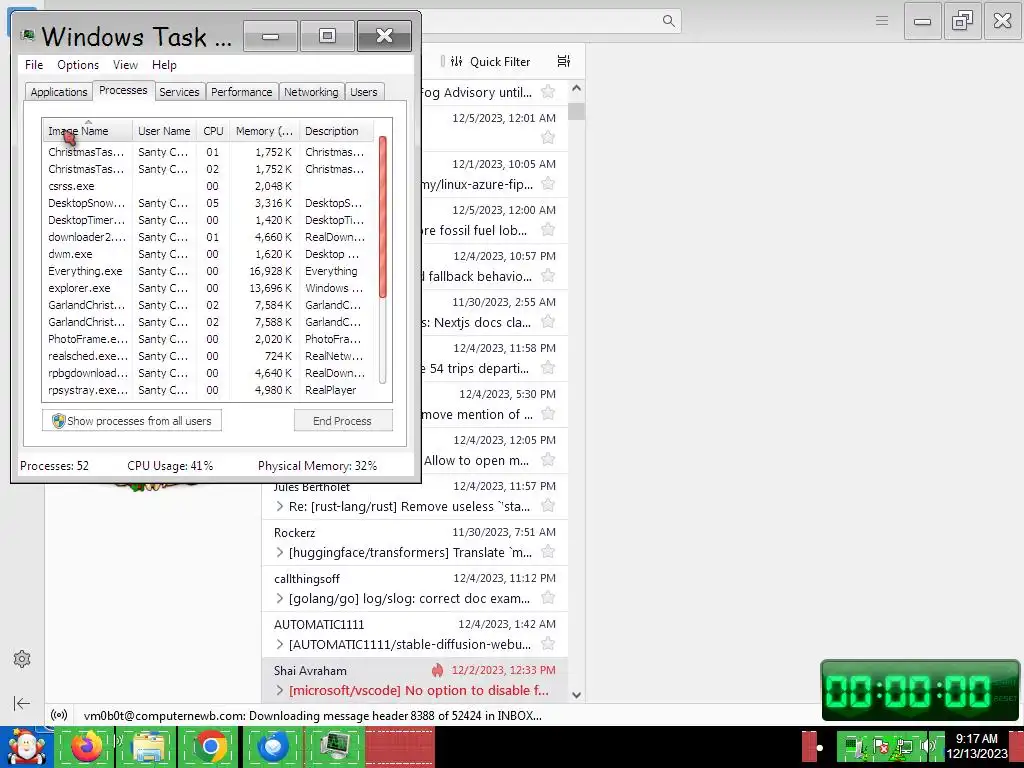1024x768 pixels.
Task: Click the volume speaker tray icon
Action: tap(928, 746)
